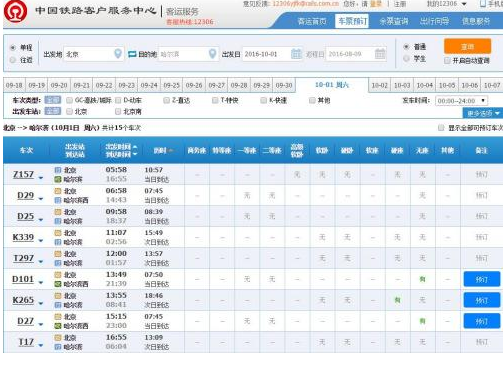Click K265 departure station icon
504x366 pixels.
[x=58, y=296]
